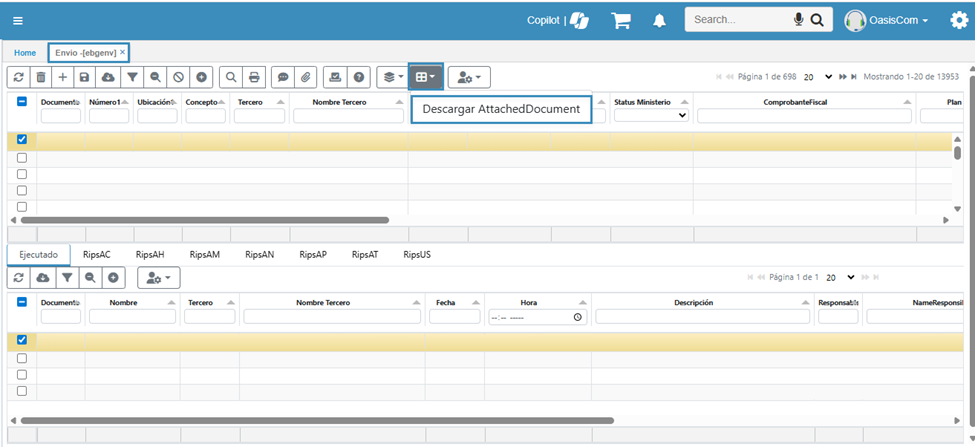Open the Home tab
975x447 pixels.
click(25, 52)
